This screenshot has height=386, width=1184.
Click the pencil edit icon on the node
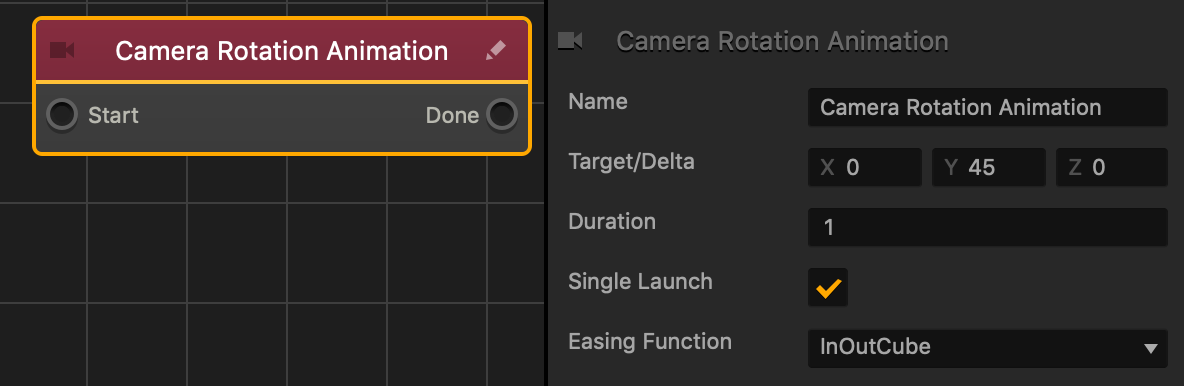495,51
